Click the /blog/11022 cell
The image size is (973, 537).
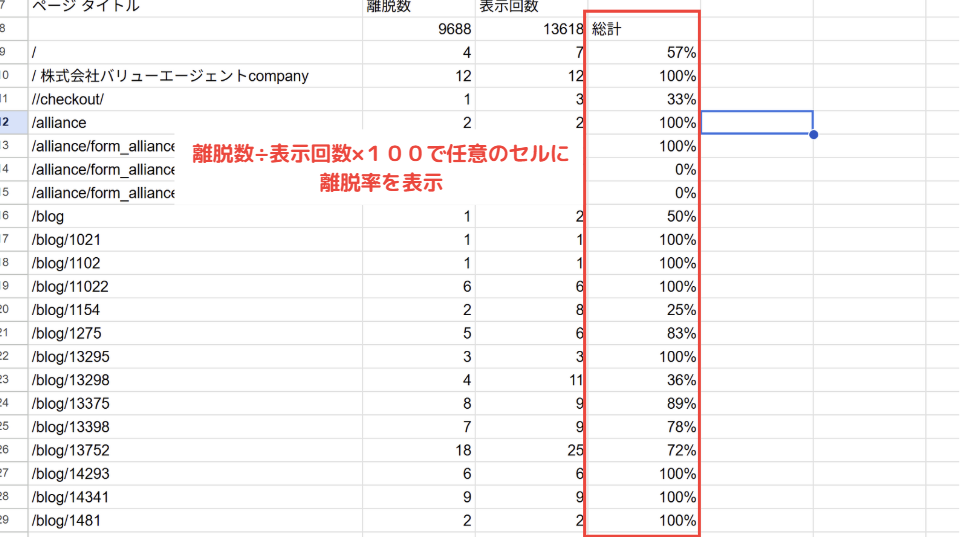pos(195,286)
